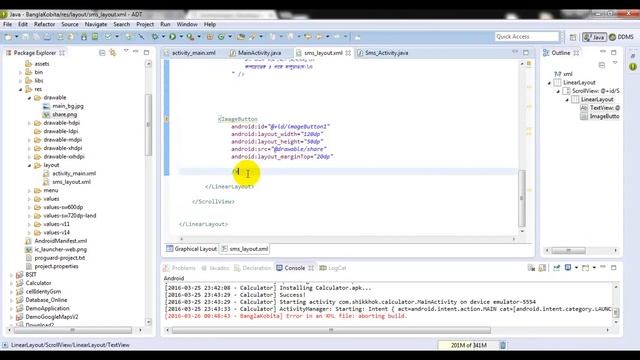Click the Quick Access search field

tap(527, 37)
